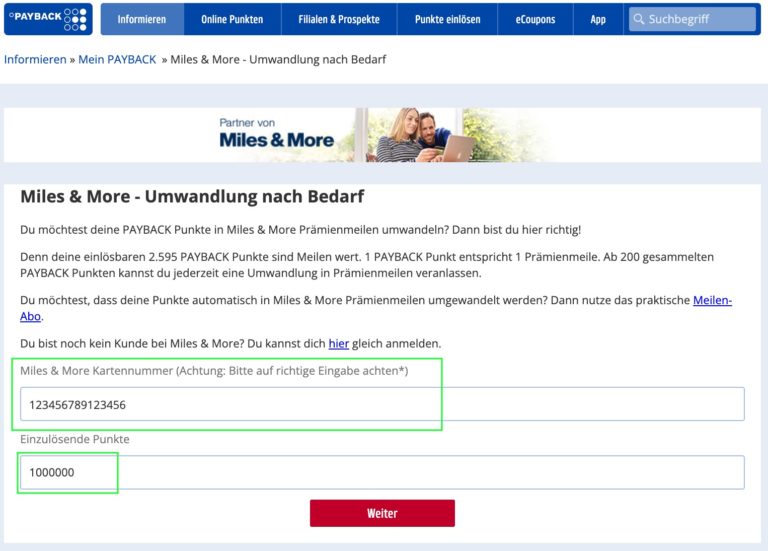This screenshot has height=551, width=768.
Task: Click the PAYBACK logo
Action: [47, 19]
